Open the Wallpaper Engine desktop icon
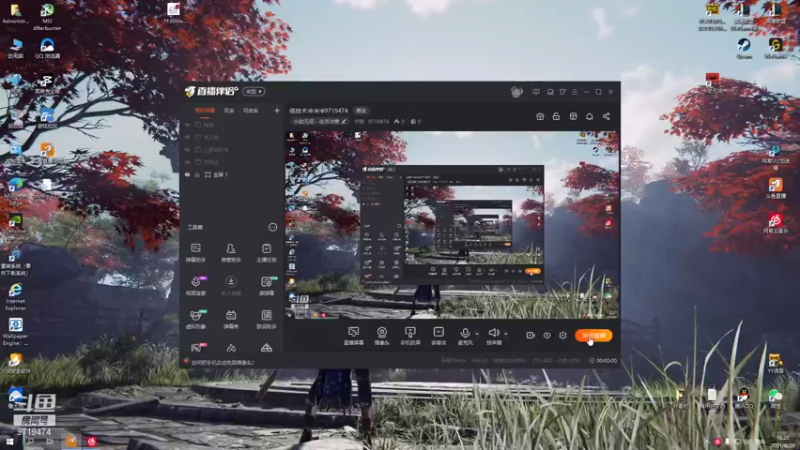The image size is (800, 450). point(15,332)
